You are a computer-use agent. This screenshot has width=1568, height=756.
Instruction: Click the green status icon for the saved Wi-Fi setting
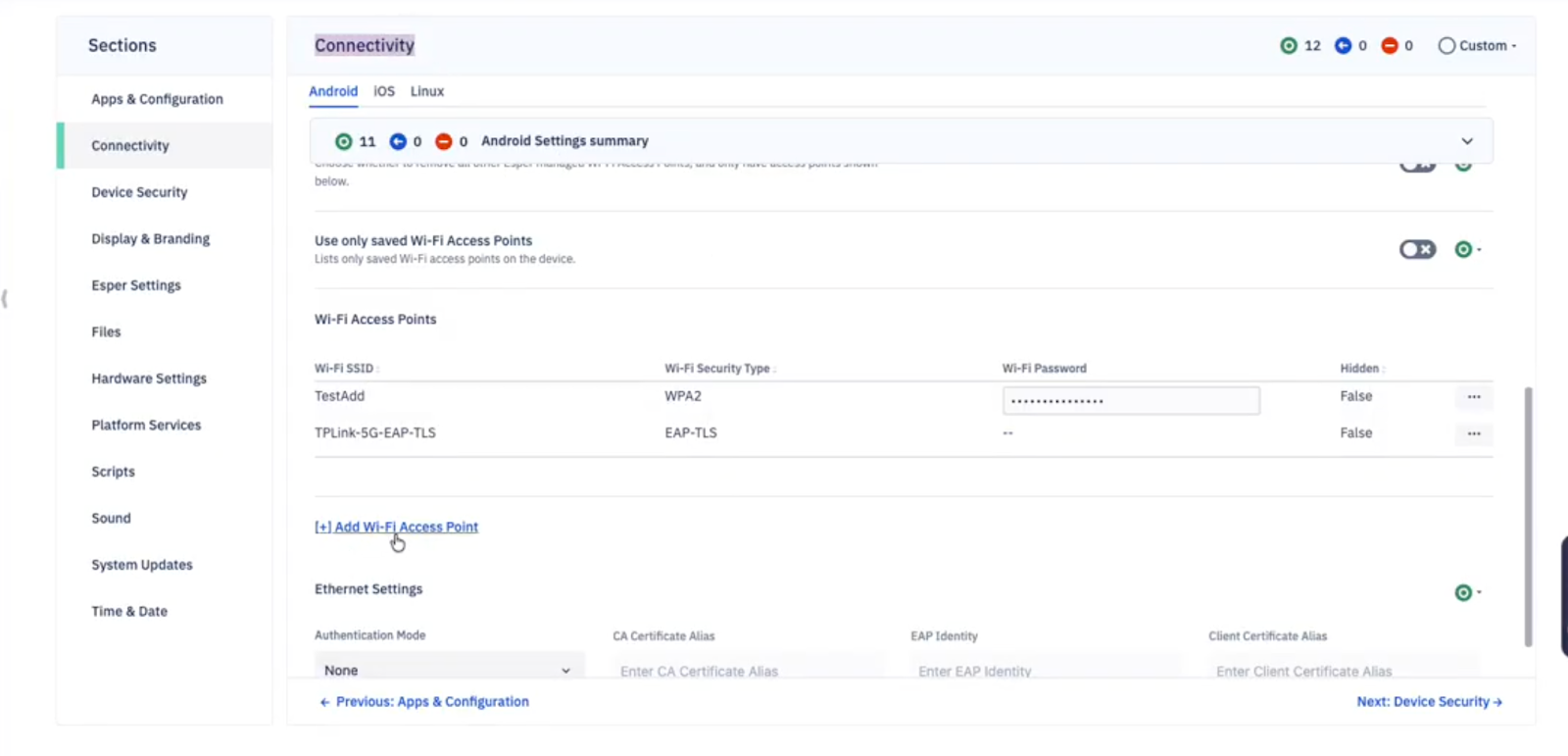click(1463, 250)
